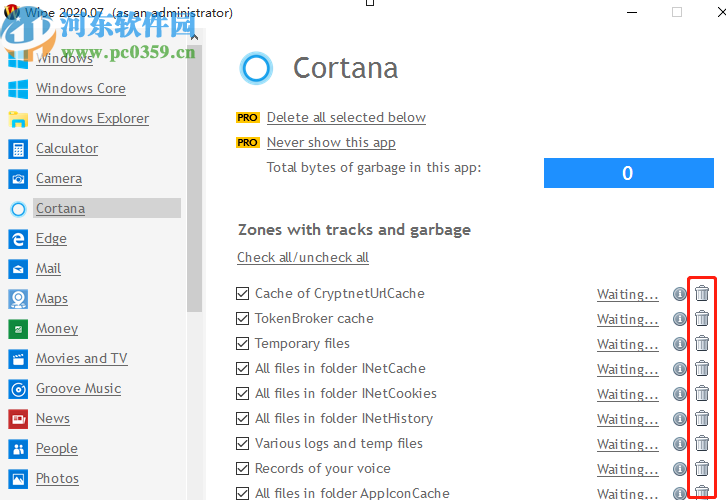This screenshot has height=500, width=726.
Task: Delete Temporary files via trash icon
Action: tap(702, 343)
